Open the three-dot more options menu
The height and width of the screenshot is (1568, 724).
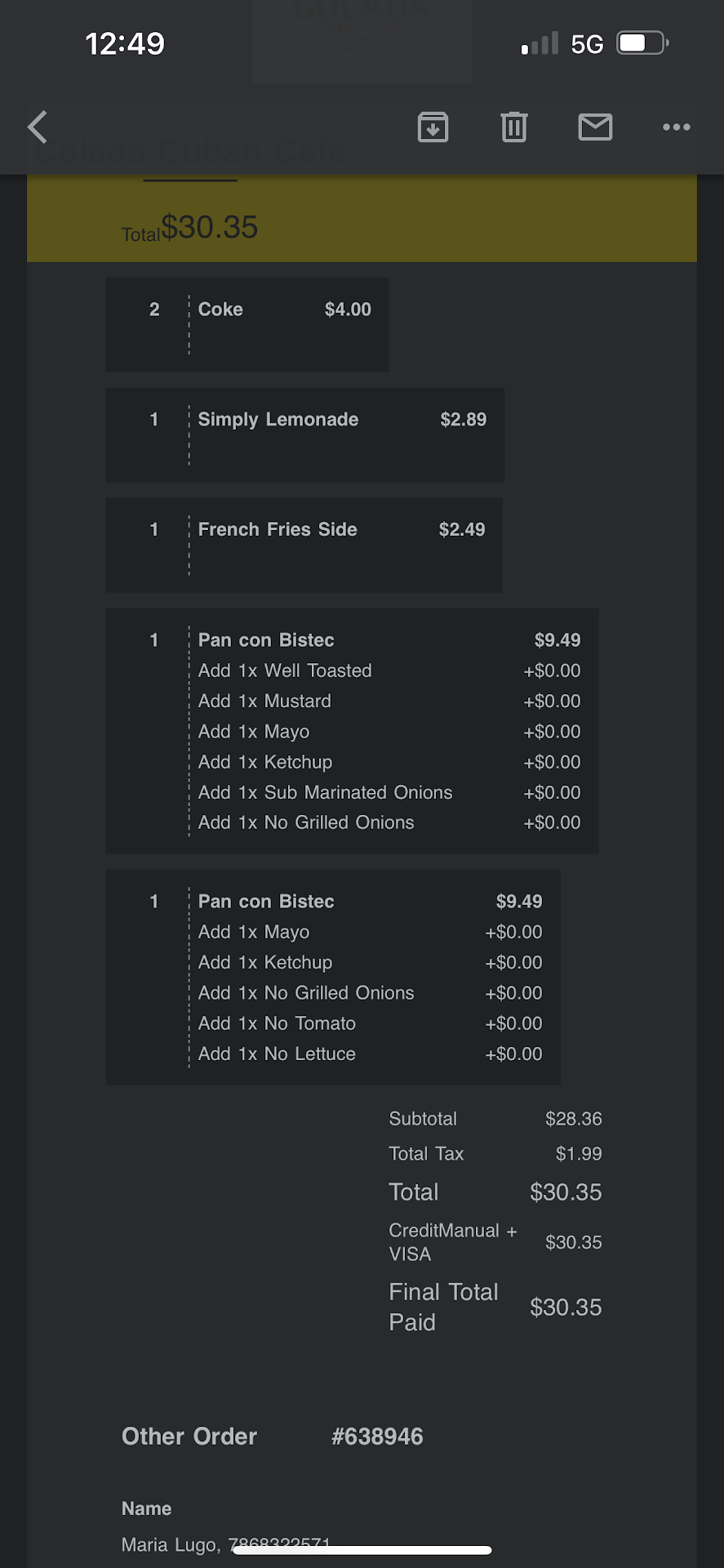677,127
